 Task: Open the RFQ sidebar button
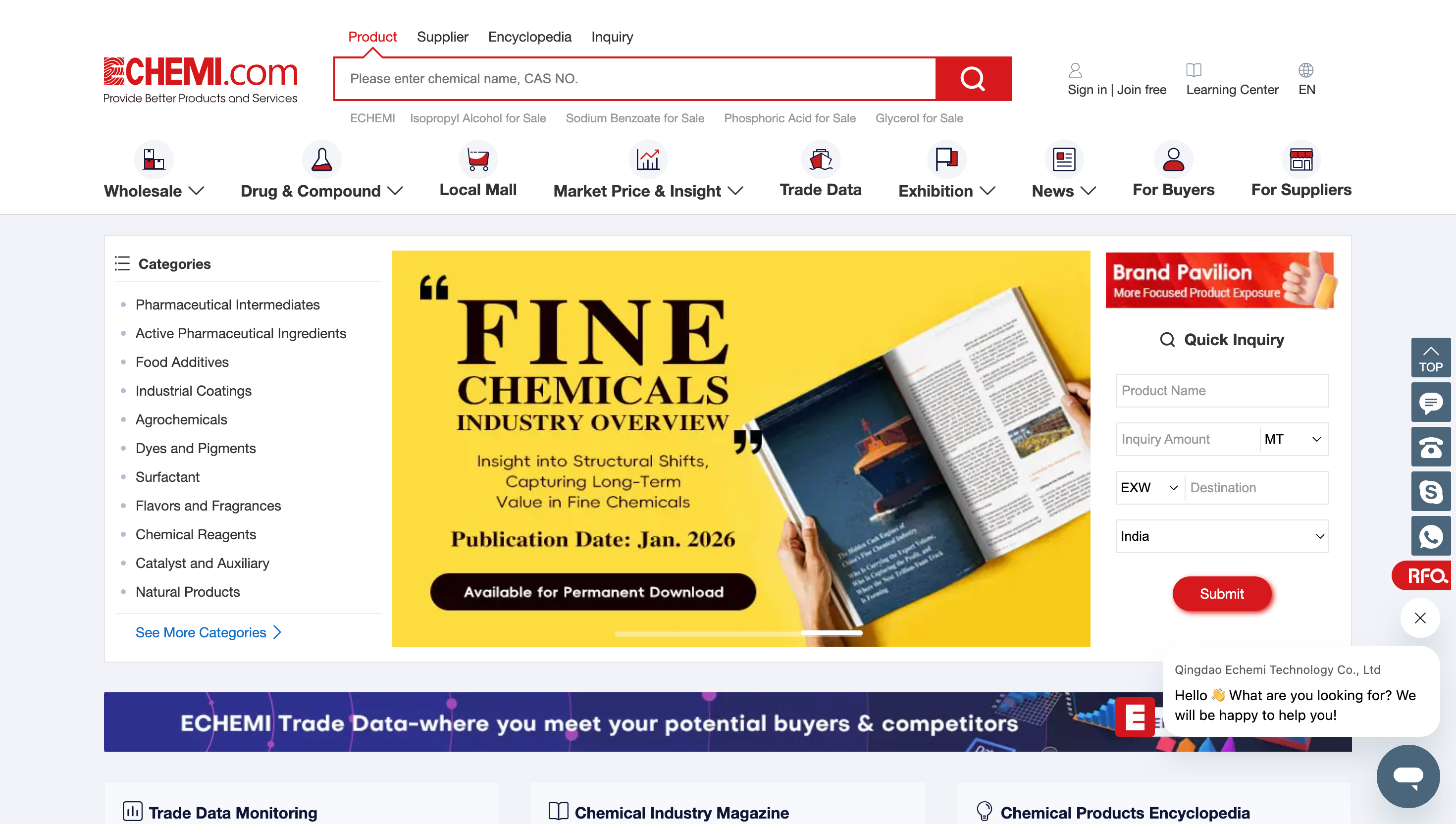(1422, 576)
